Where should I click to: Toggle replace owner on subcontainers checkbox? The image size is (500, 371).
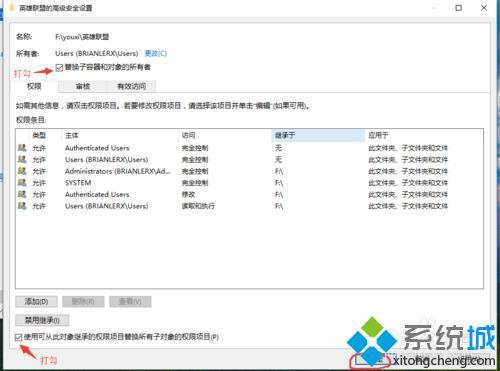point(59,68)
